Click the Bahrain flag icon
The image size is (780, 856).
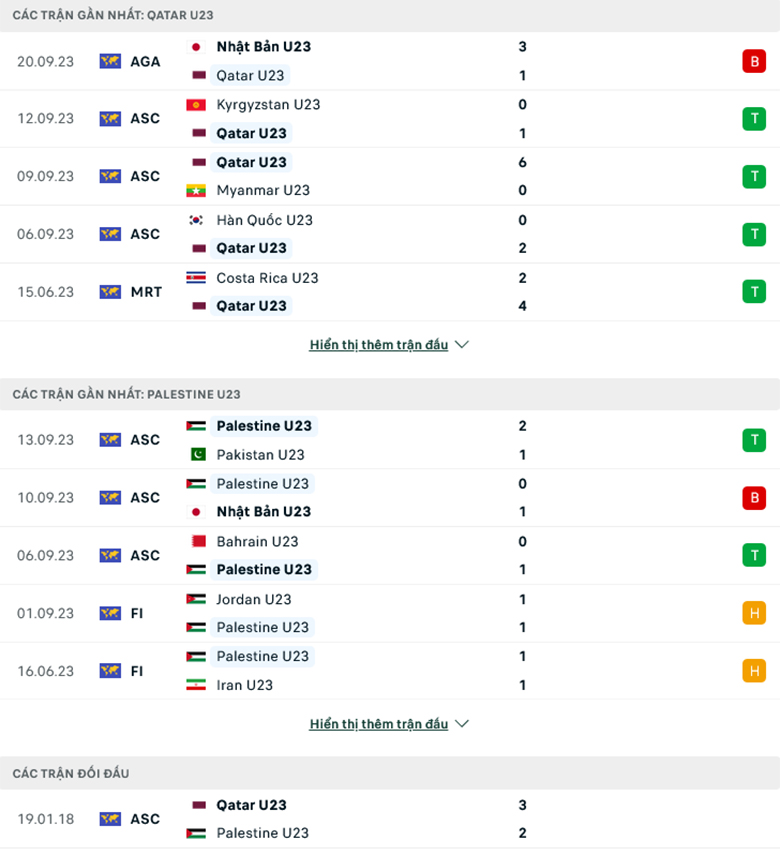tap(196, 541)
